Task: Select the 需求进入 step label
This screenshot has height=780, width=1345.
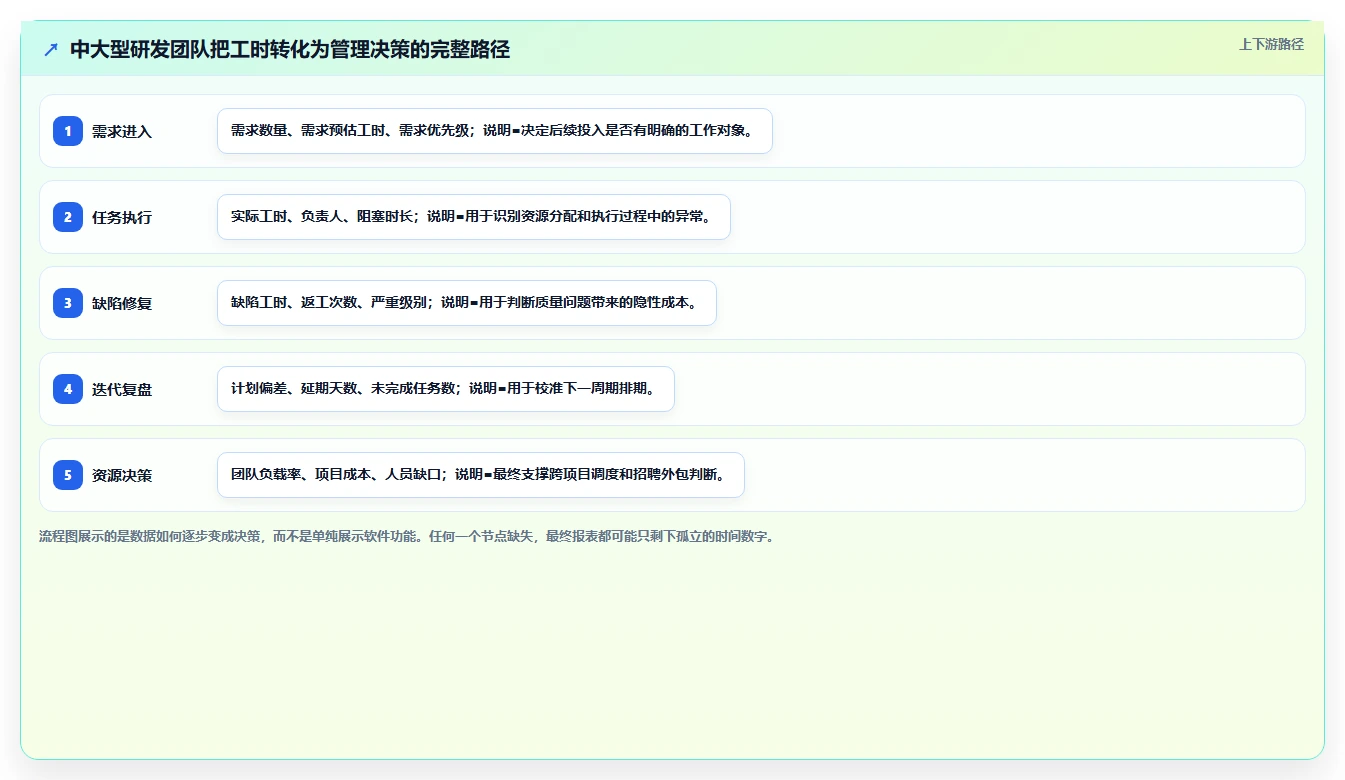Action: 122,131
